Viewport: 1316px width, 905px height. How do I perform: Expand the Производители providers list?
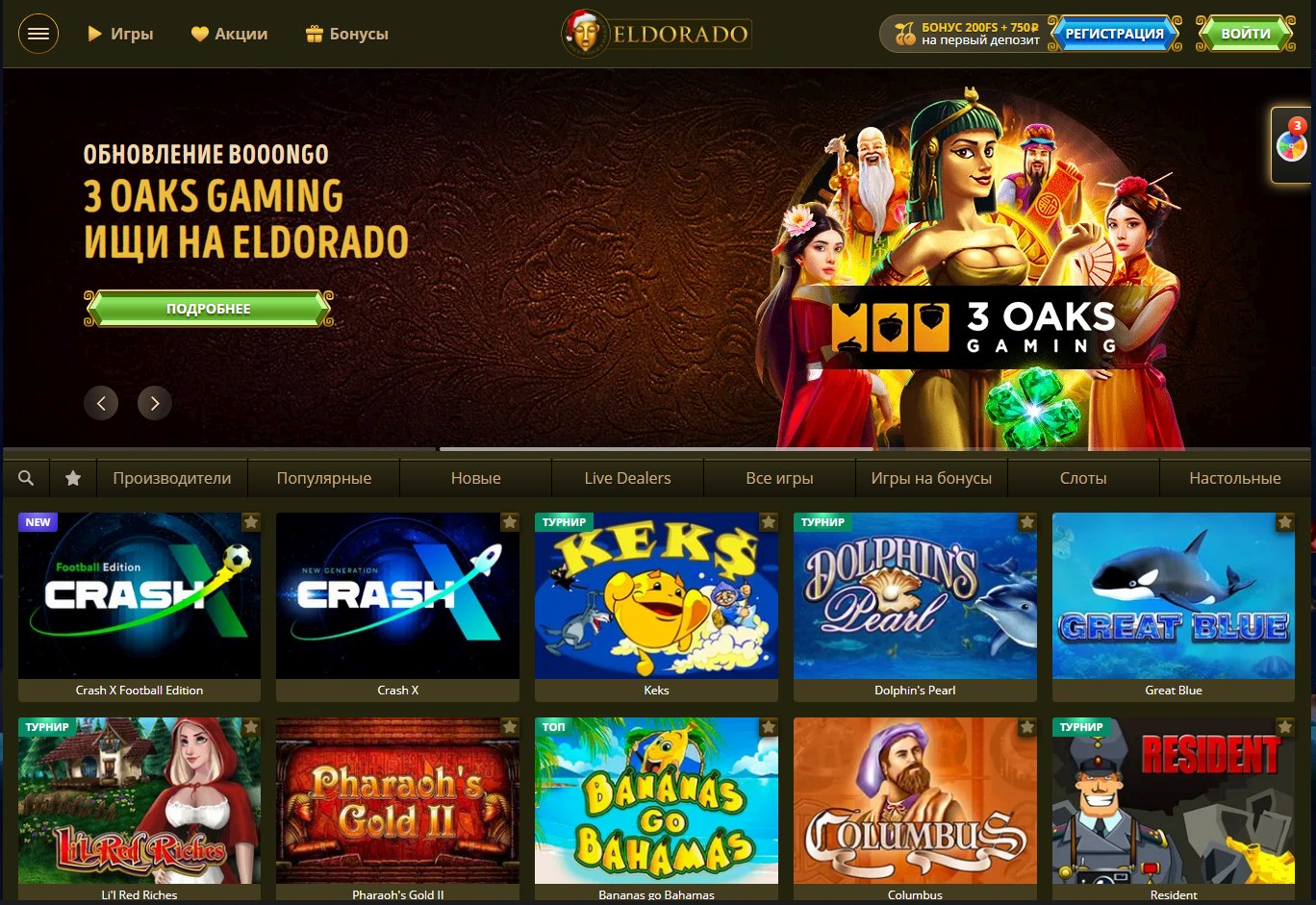coord(172,478)
